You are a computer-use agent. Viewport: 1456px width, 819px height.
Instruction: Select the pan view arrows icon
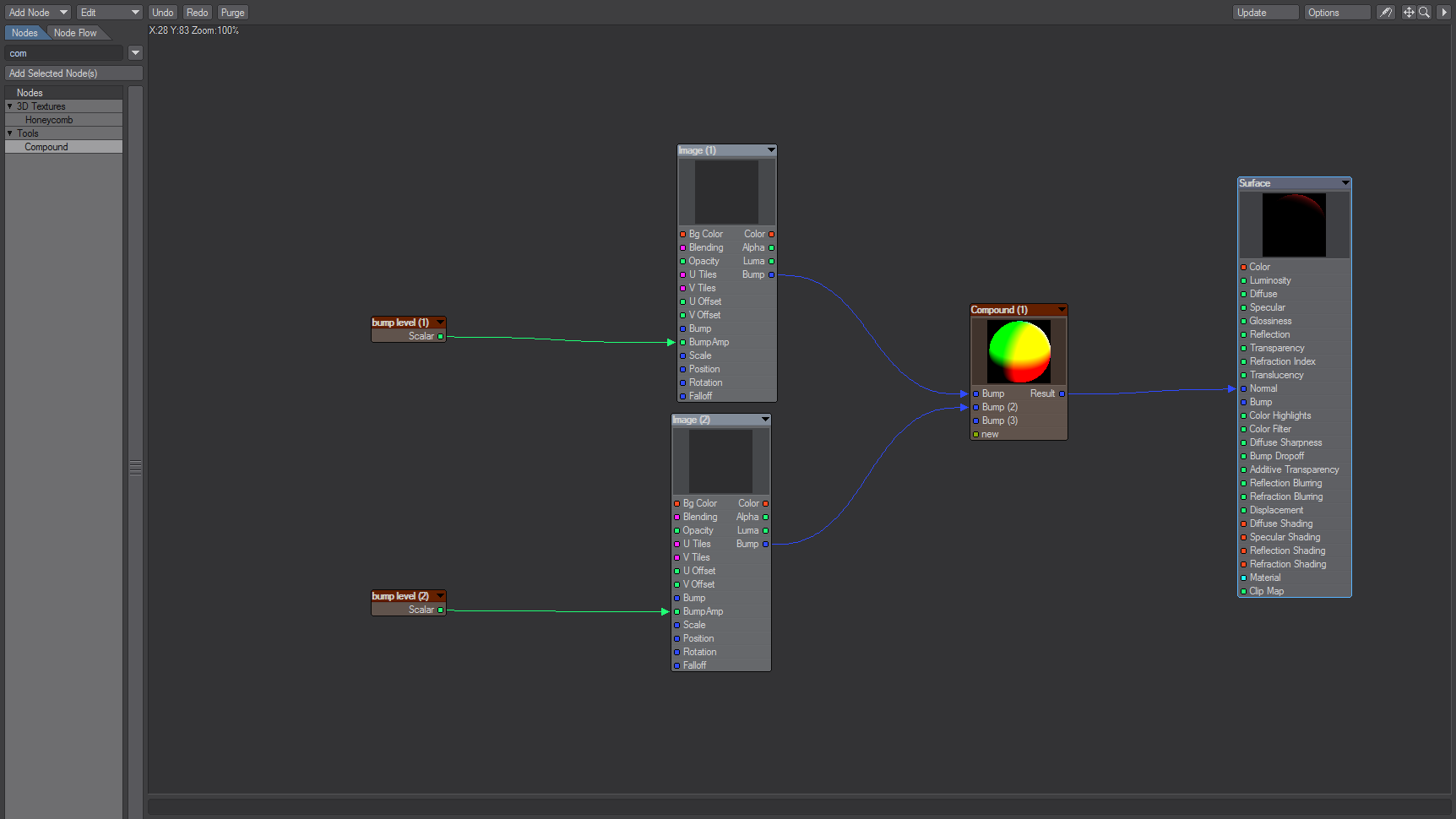[1408, 13]
